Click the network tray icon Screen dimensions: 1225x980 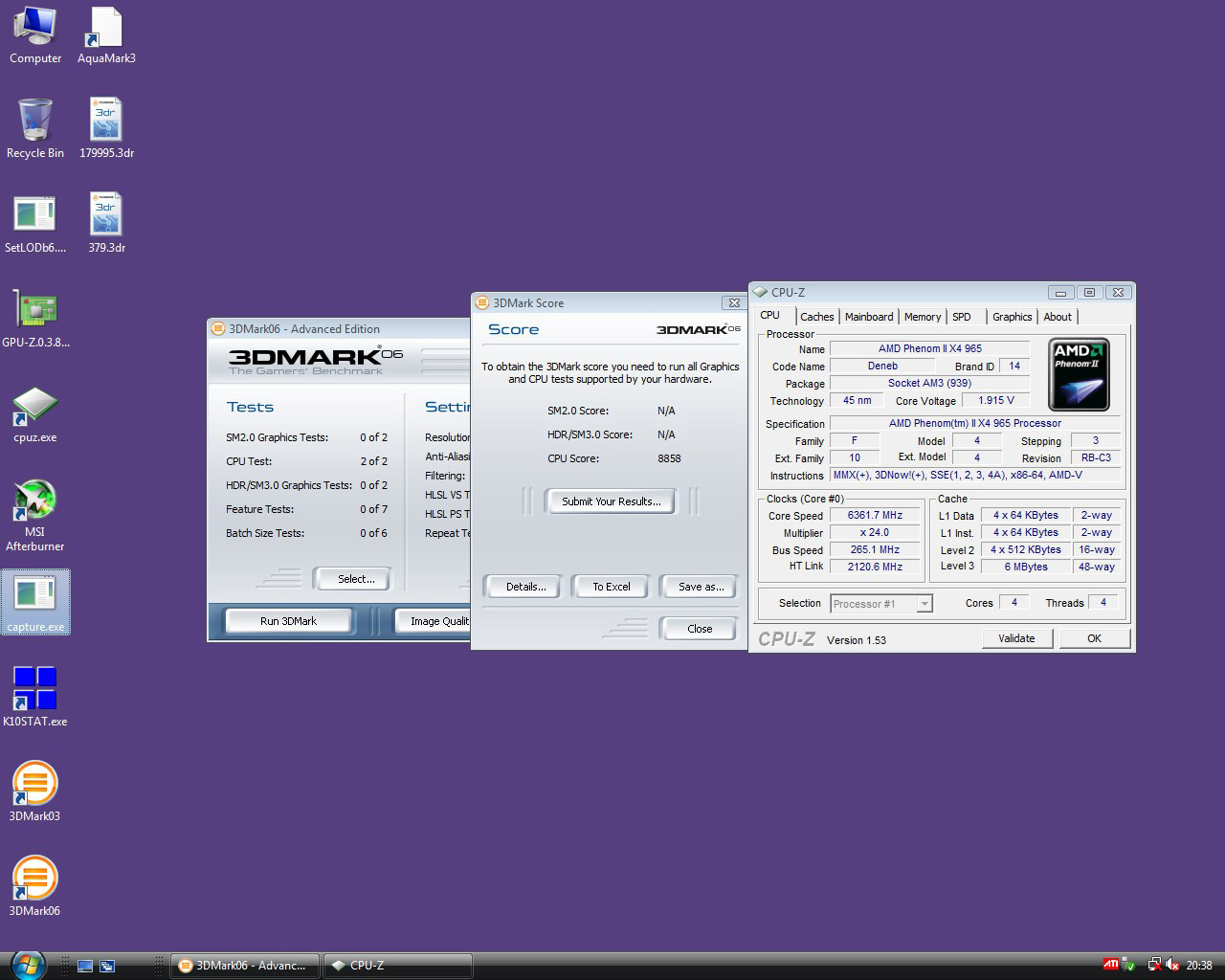pos(1154,965)
